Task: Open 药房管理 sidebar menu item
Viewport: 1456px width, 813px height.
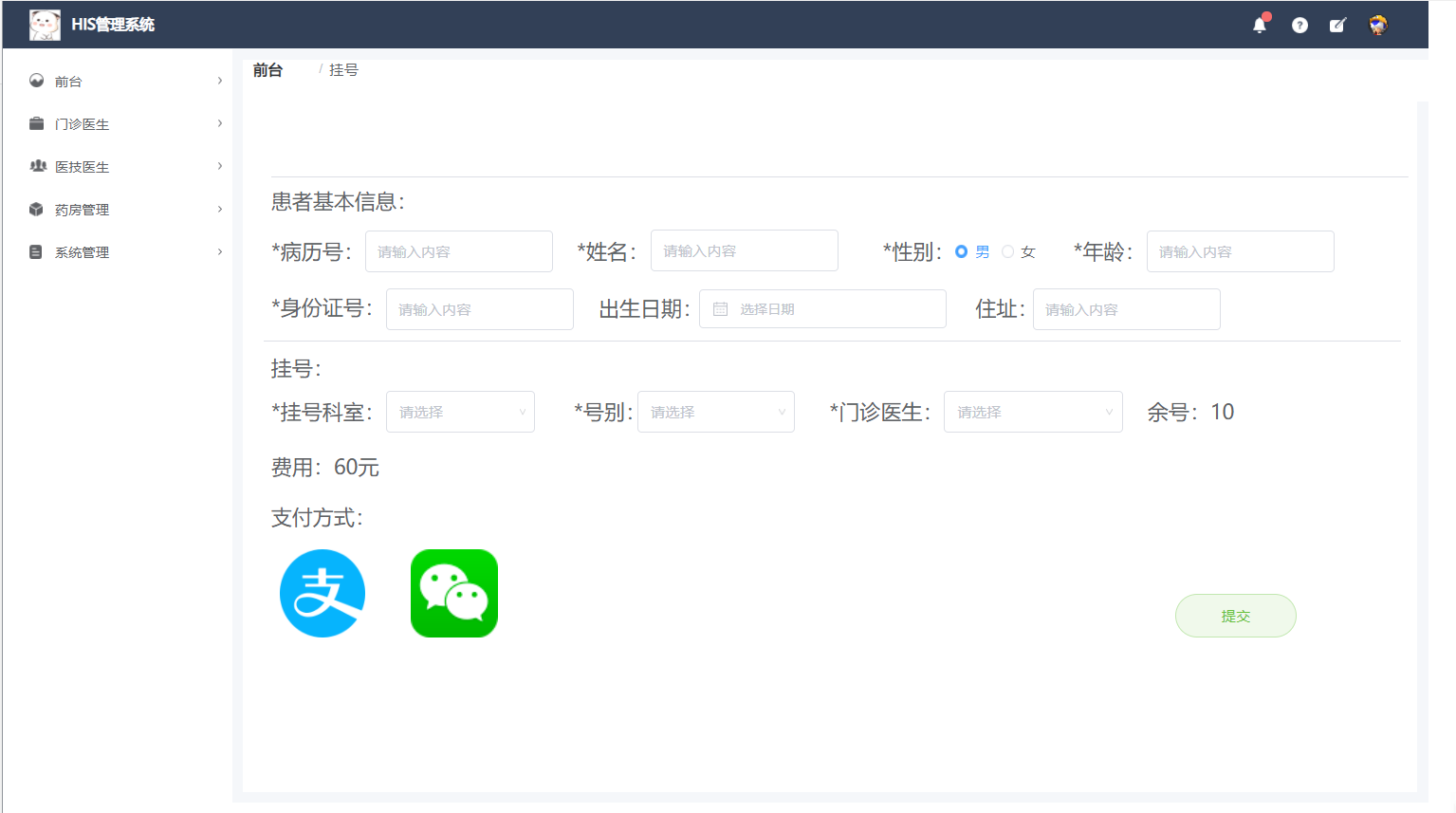Action: point(119,209)
